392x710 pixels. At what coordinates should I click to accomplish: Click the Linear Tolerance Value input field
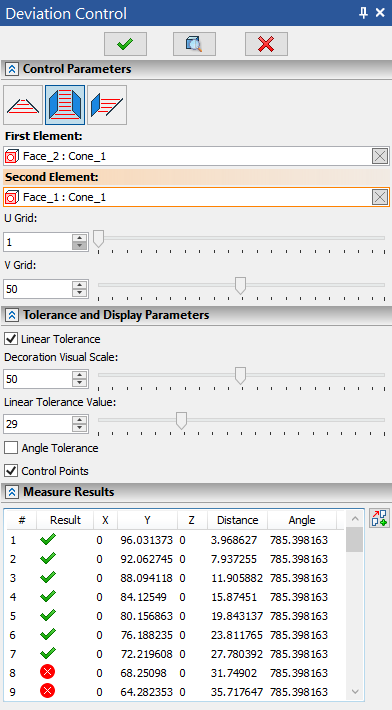coord(38,424)
